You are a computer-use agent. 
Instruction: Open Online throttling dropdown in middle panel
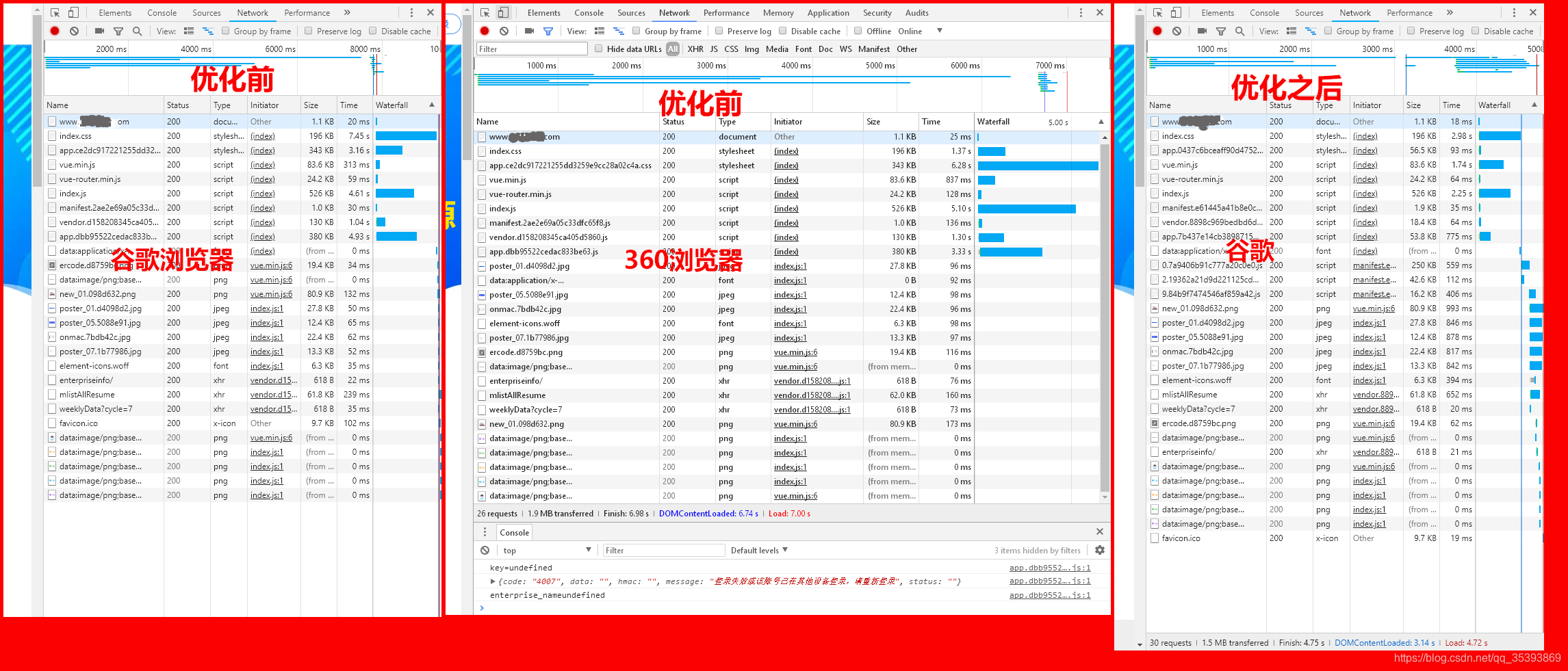tap(920, 31)
